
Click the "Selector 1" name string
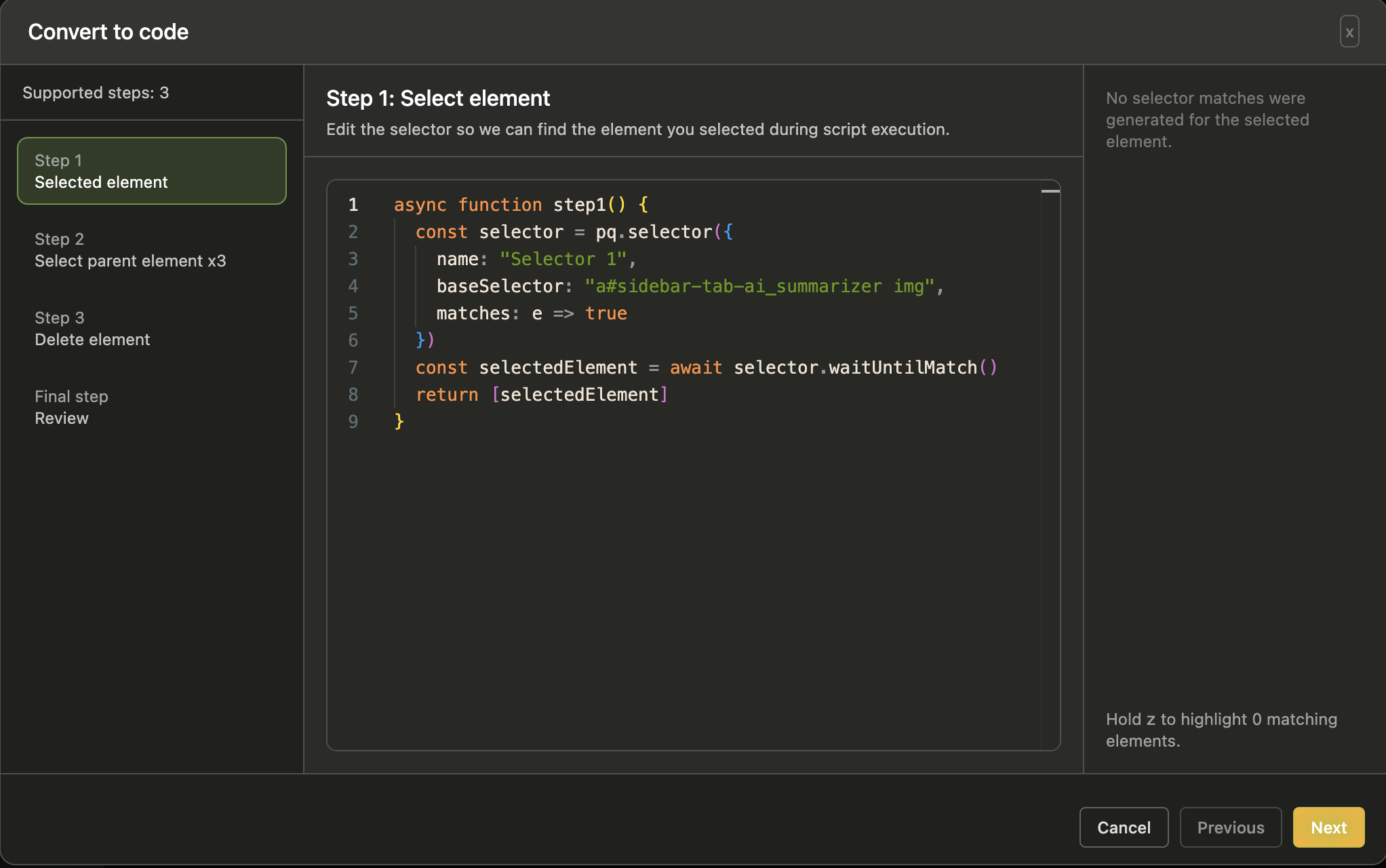coord(563,259)
